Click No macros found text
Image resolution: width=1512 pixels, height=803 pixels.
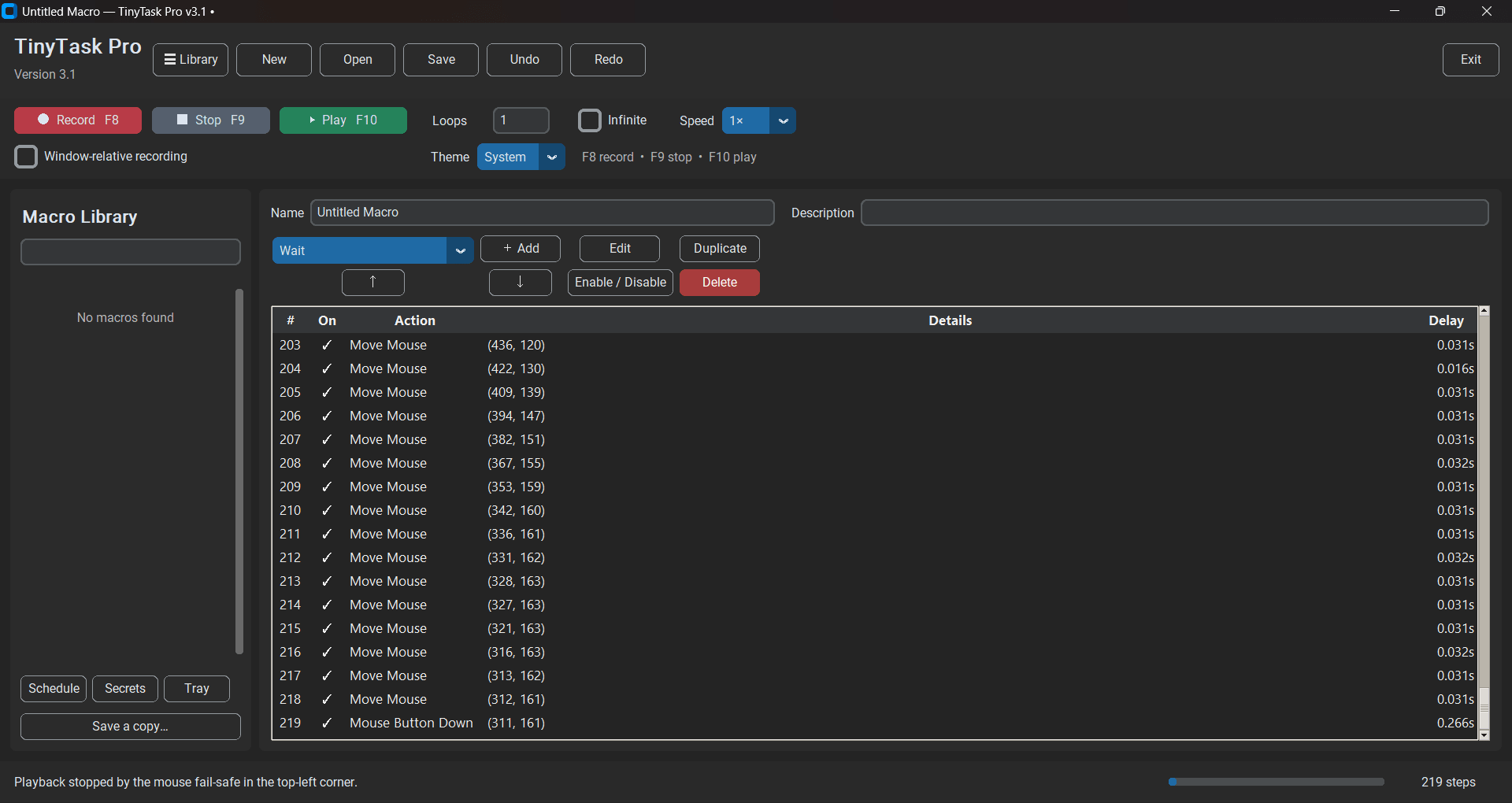tap(125, 317)
